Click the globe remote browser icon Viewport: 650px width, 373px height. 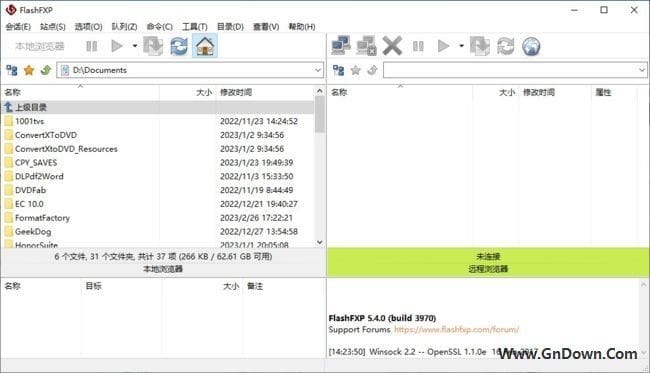pos(531,46)
